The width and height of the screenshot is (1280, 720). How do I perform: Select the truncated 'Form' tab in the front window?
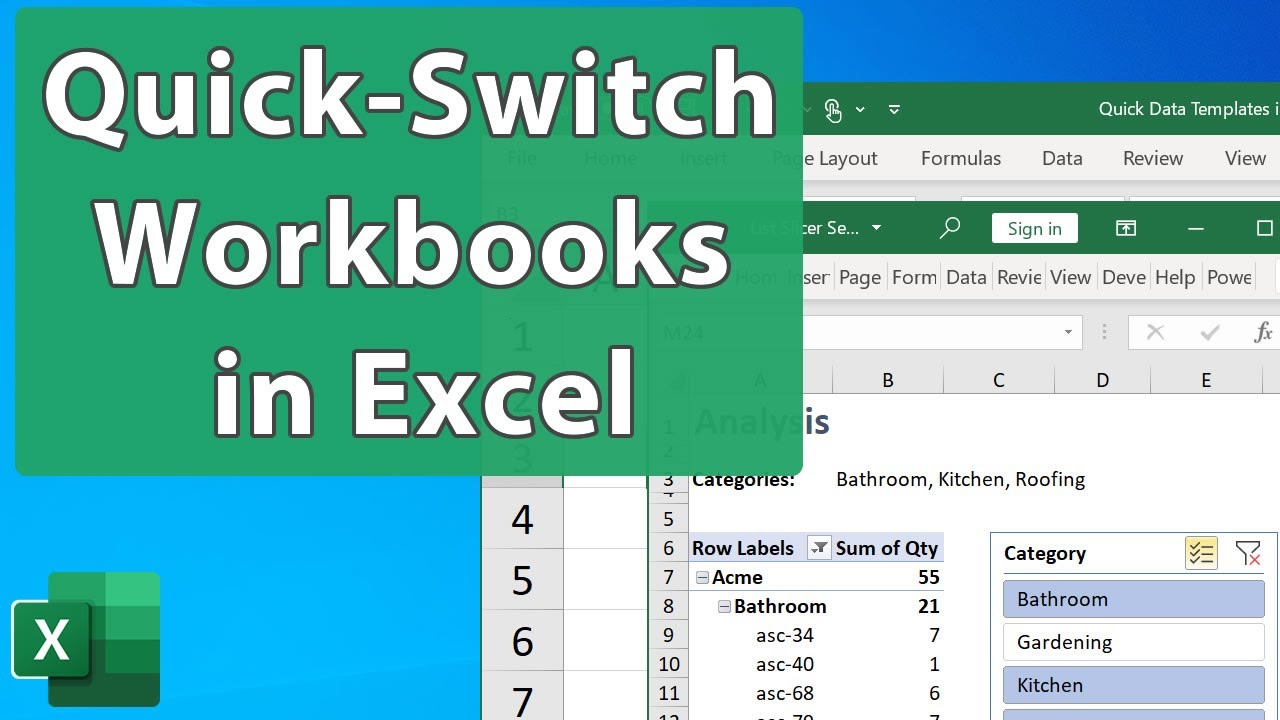tap(914, 277)
